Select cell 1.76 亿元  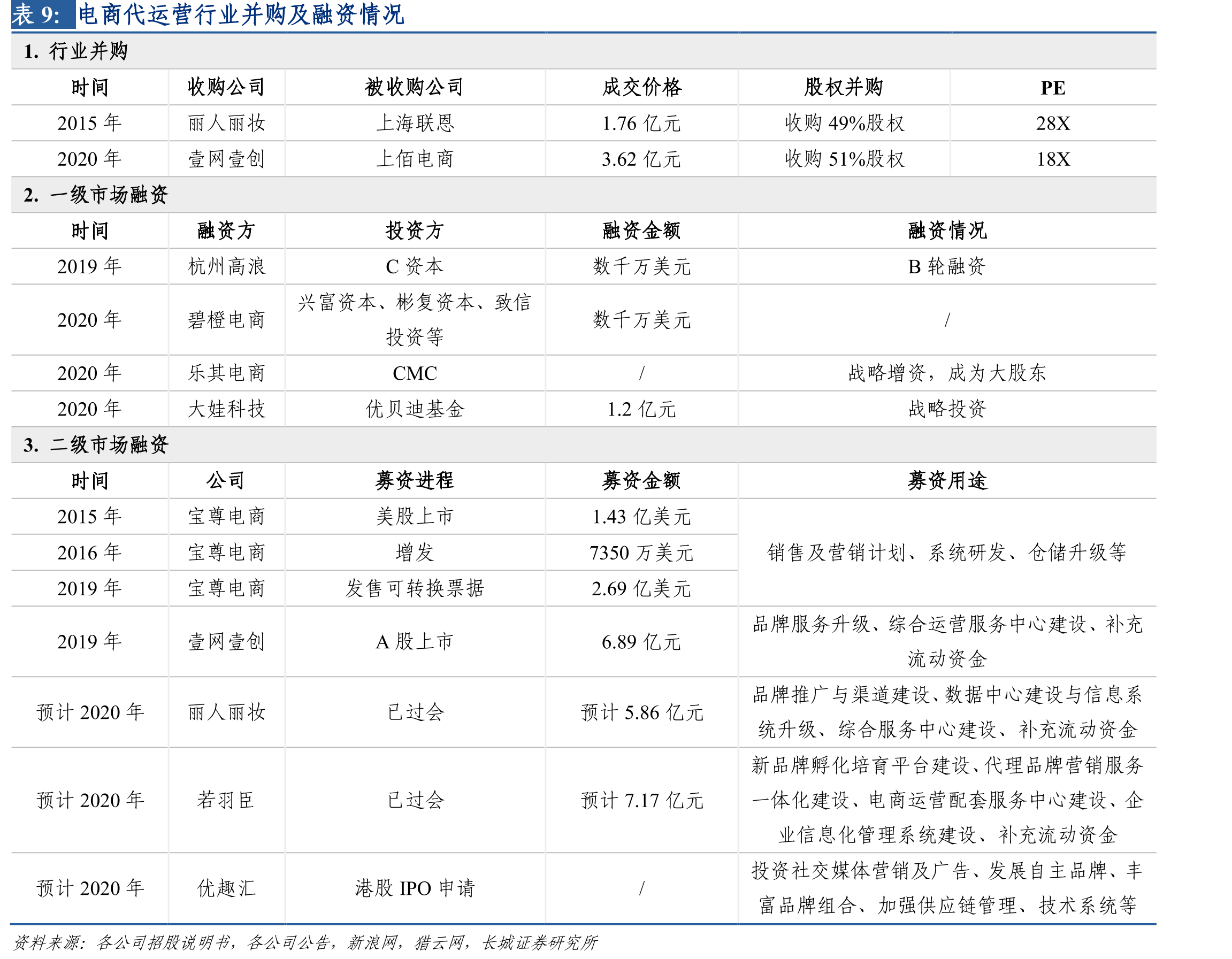642,124
